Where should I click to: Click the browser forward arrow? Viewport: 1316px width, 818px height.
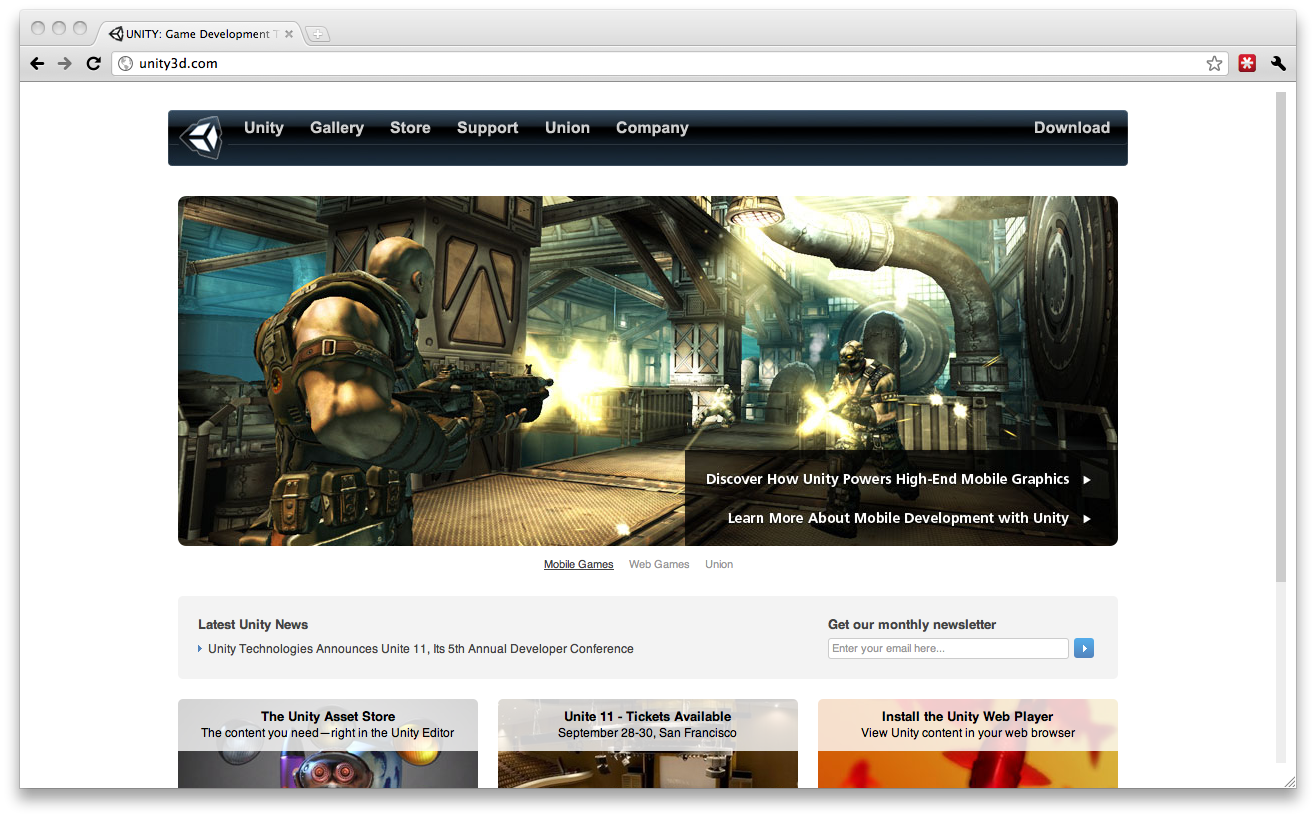[x=65, y=63]
